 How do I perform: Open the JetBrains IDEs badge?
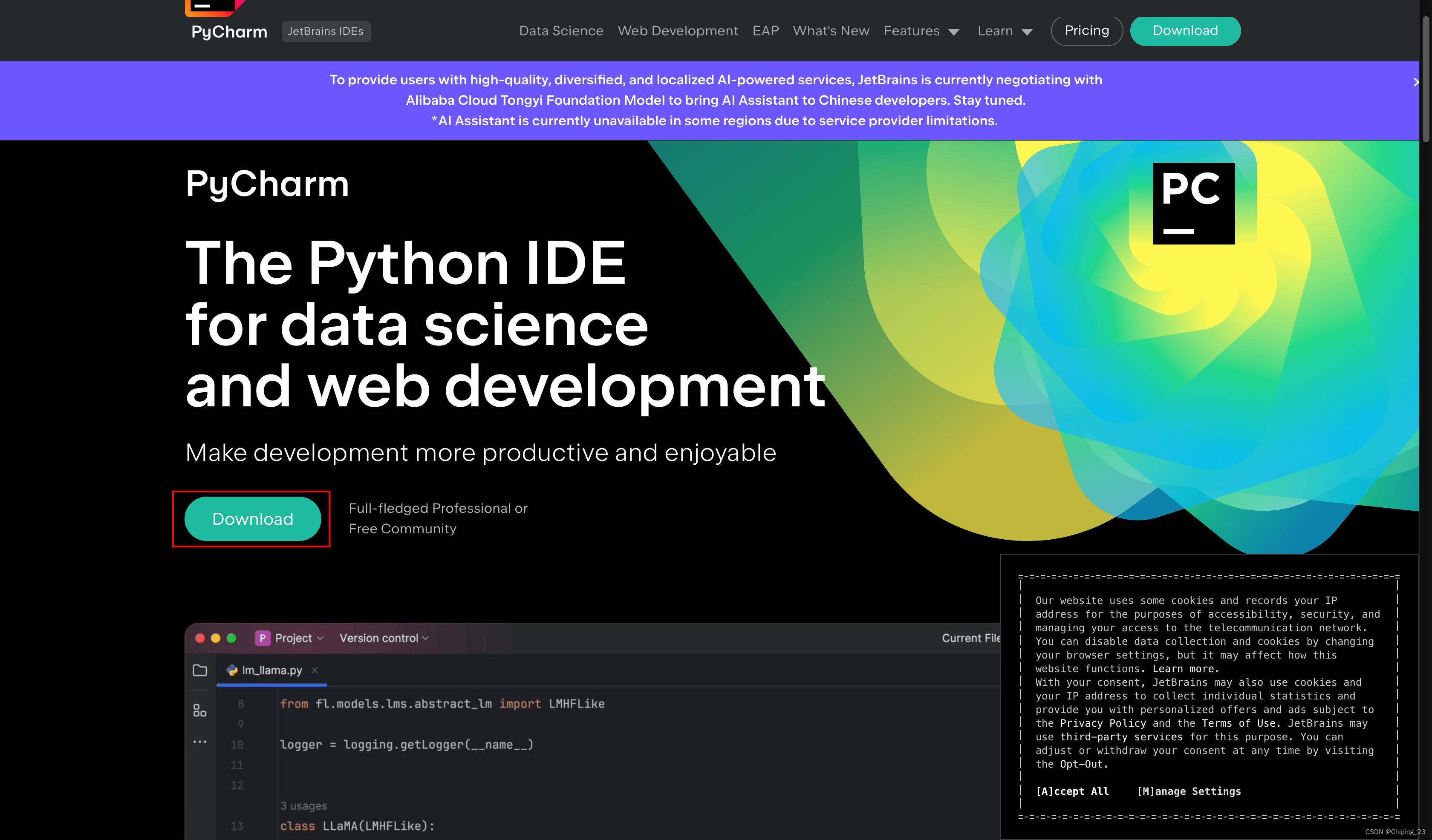(326, 31)
